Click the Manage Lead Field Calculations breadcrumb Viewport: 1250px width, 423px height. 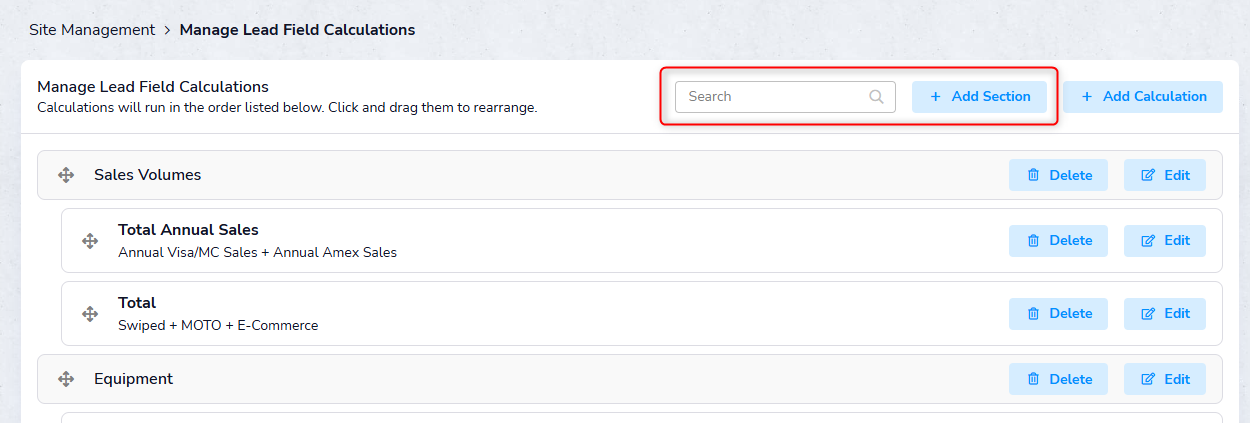click(x=297, y=30)
